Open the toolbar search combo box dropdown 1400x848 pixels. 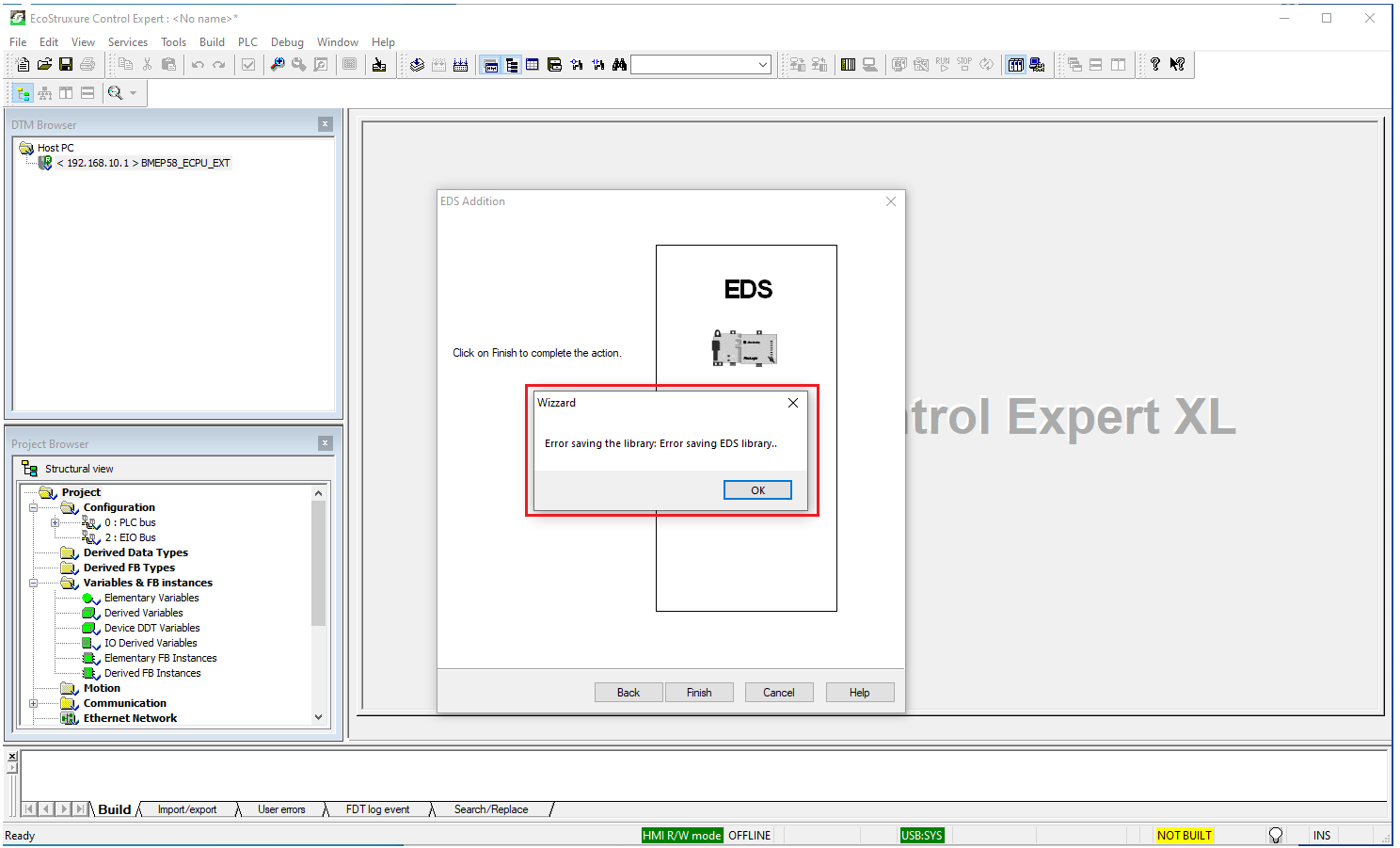[x=763, y=65]
